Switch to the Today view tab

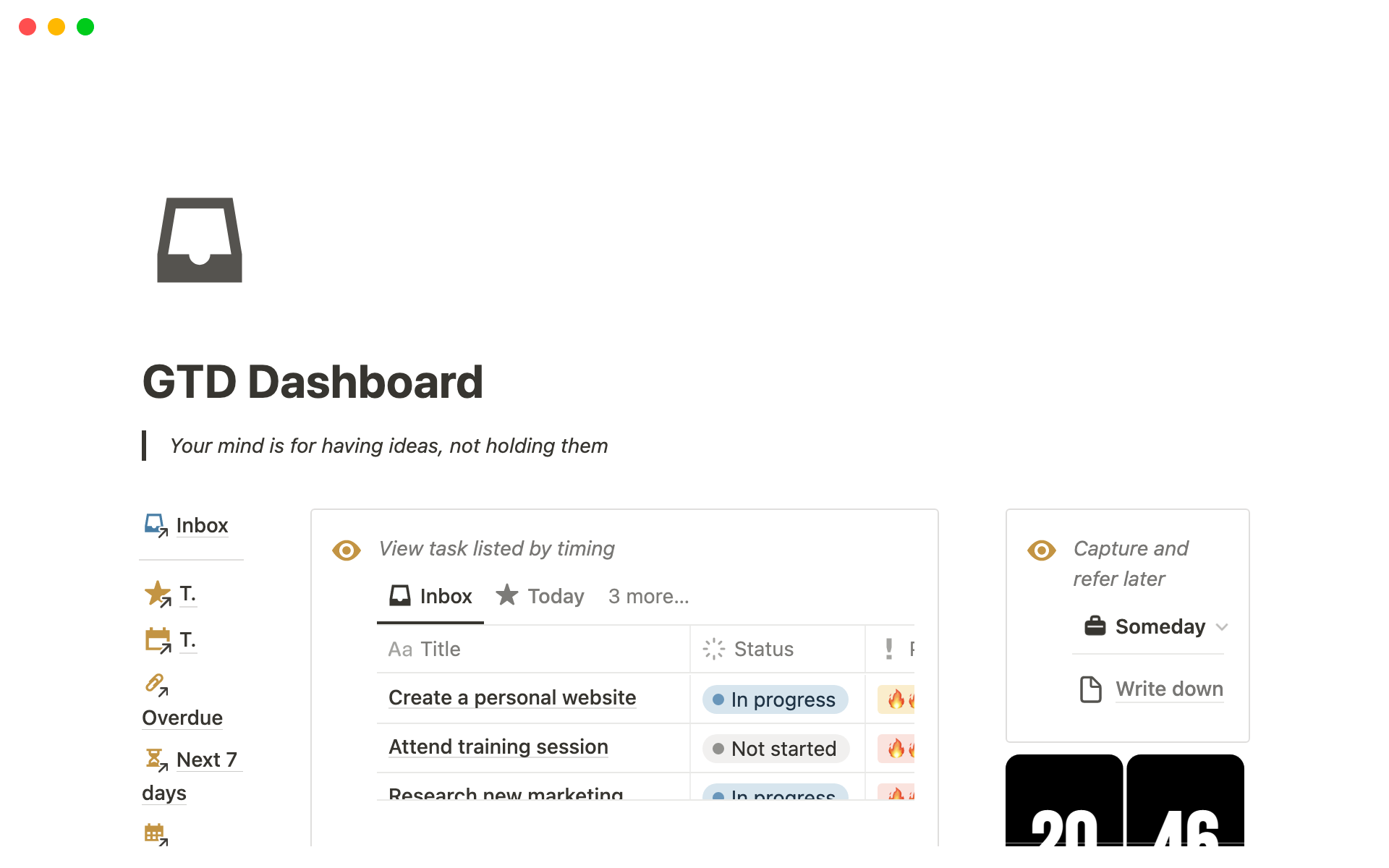[540, 597]
